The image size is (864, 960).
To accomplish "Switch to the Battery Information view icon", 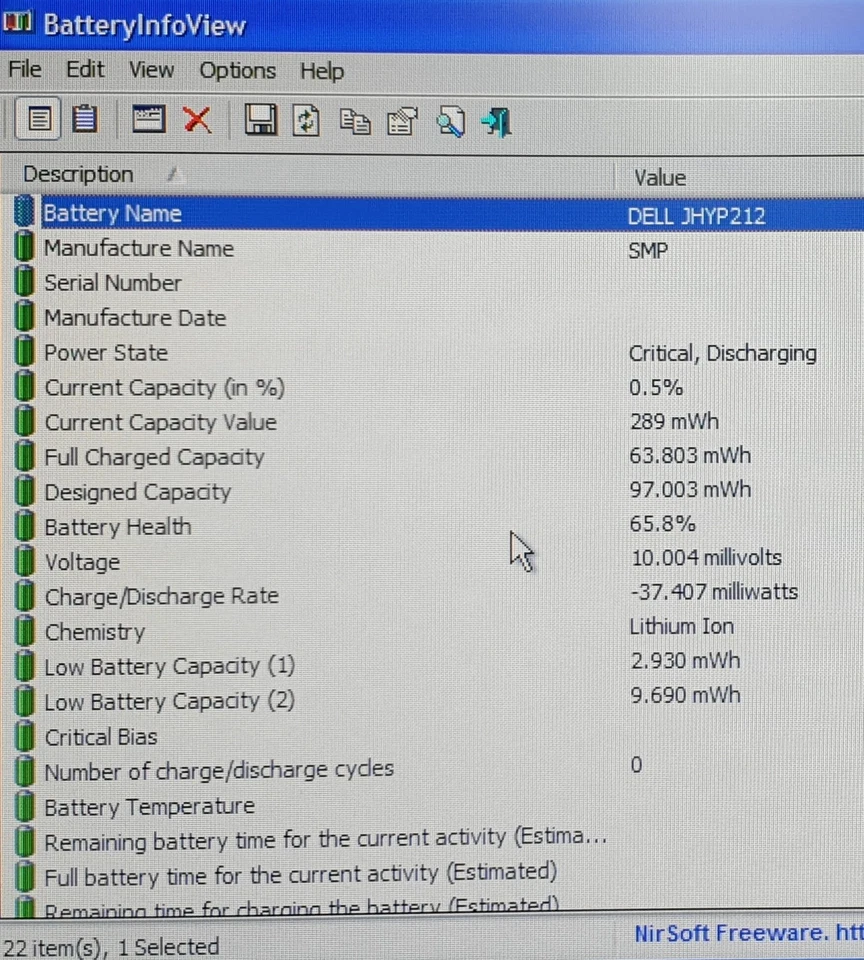I will pyautogui.click(x=38, y=120).
